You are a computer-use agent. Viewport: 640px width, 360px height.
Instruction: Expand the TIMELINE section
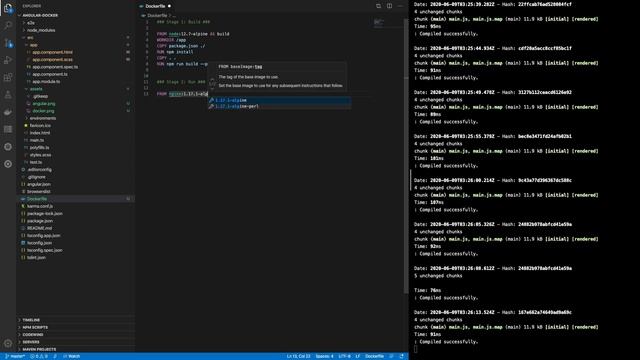coord(31,320)
